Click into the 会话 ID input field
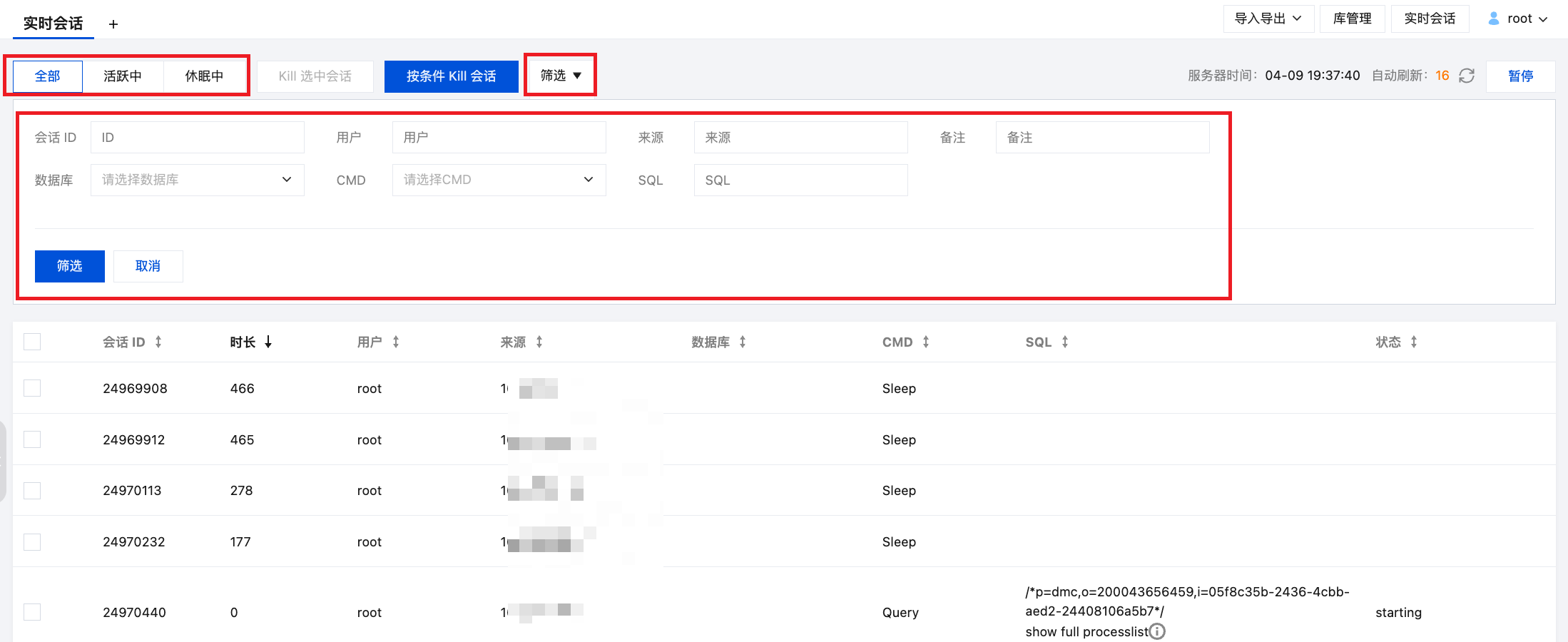 coord(198,138)
